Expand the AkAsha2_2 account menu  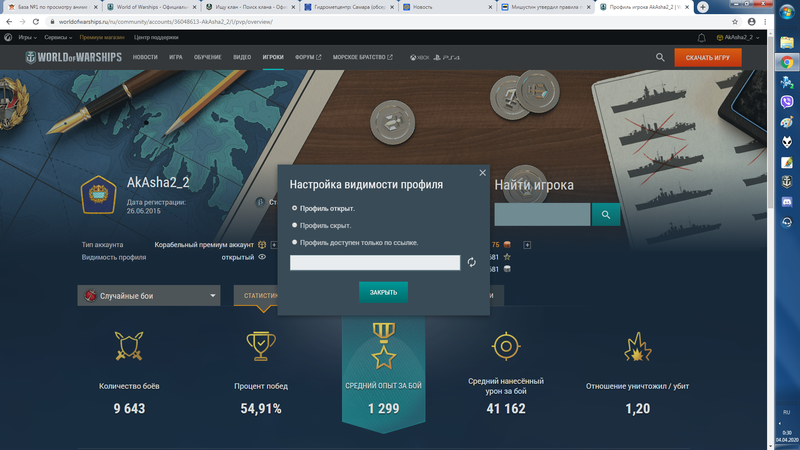738,38
